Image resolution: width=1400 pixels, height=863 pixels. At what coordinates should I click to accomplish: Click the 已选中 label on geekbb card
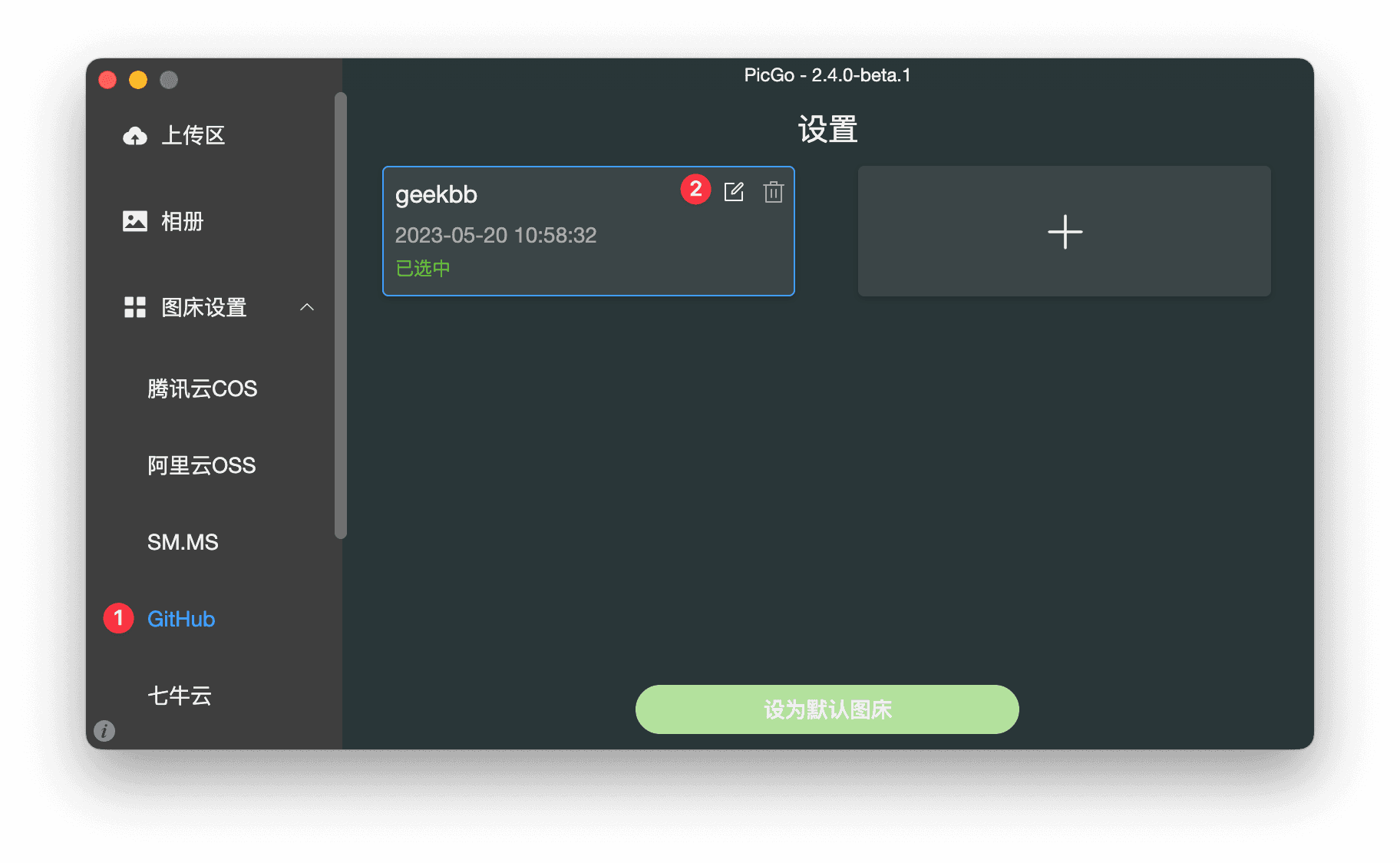coord(421,268)
